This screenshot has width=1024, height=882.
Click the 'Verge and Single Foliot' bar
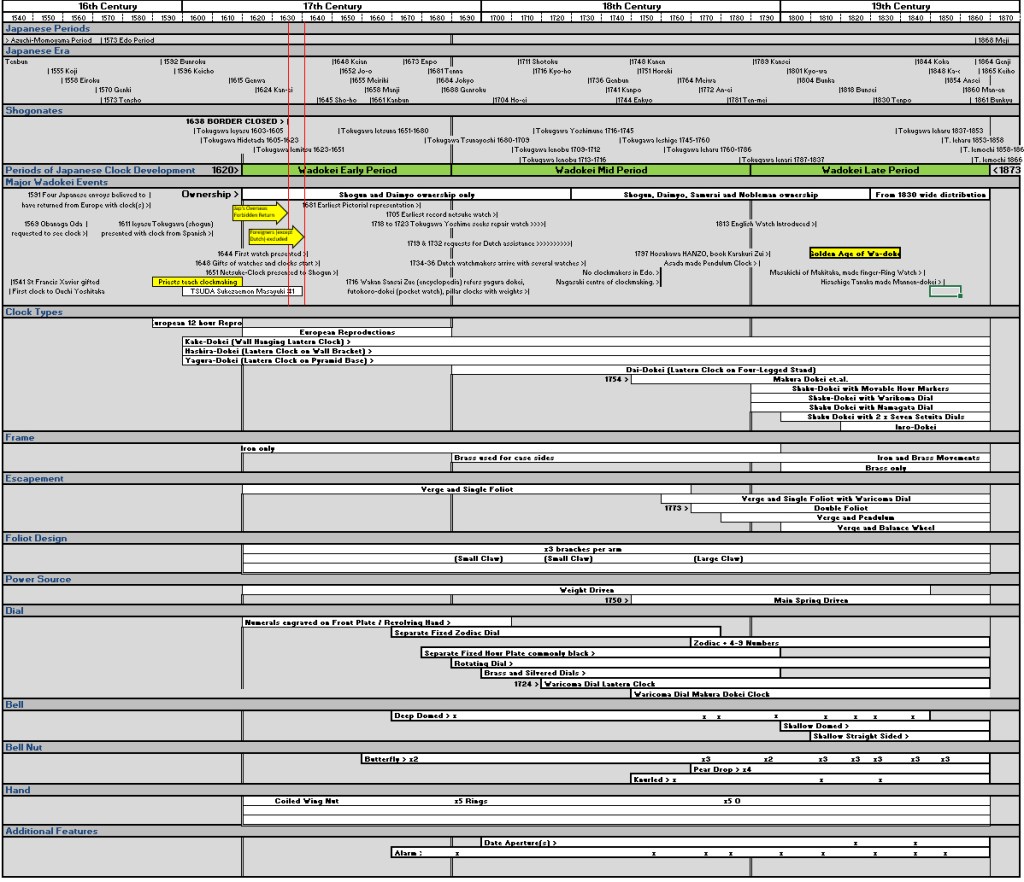450,489
